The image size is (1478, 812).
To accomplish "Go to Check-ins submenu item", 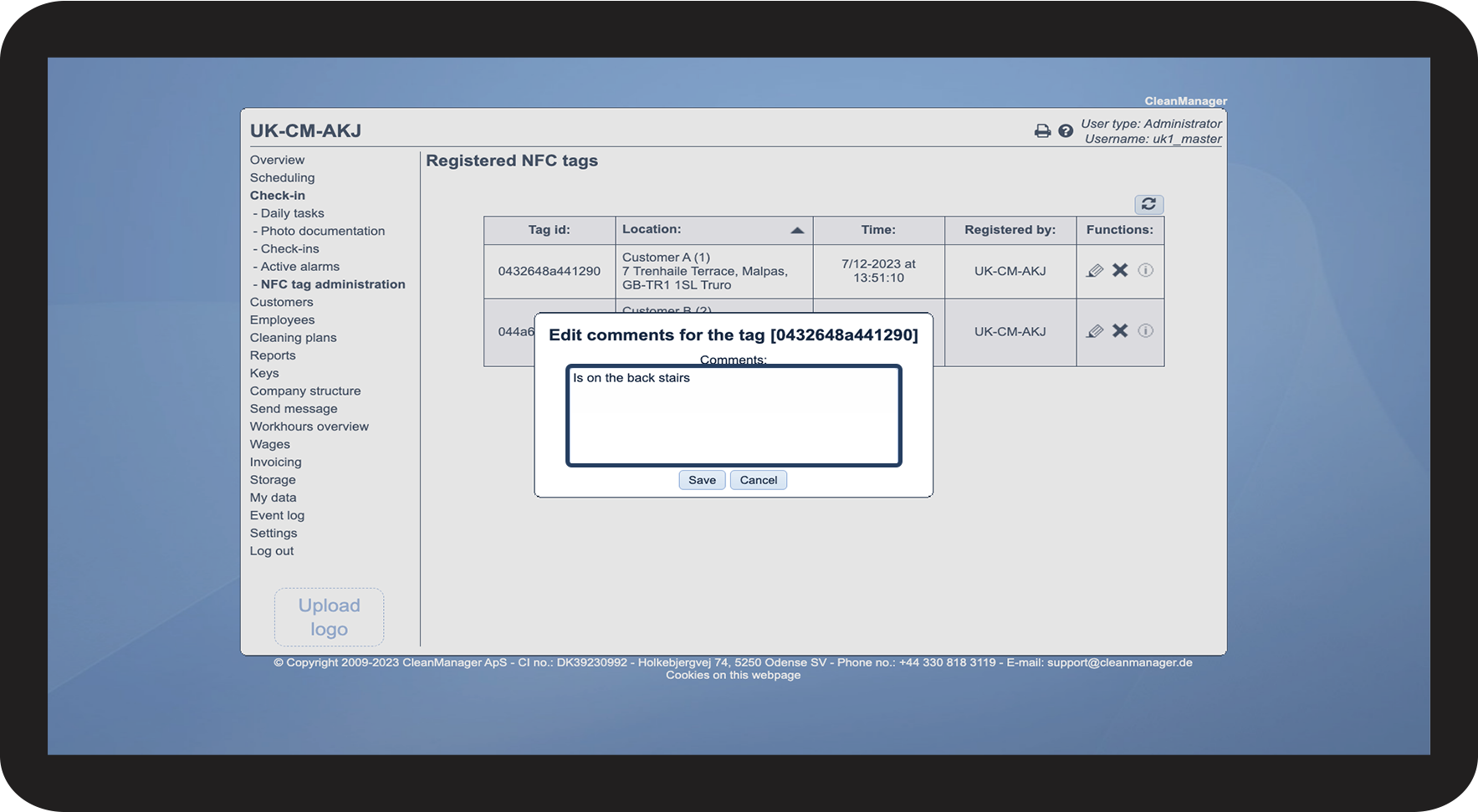I will click(289, 248).
